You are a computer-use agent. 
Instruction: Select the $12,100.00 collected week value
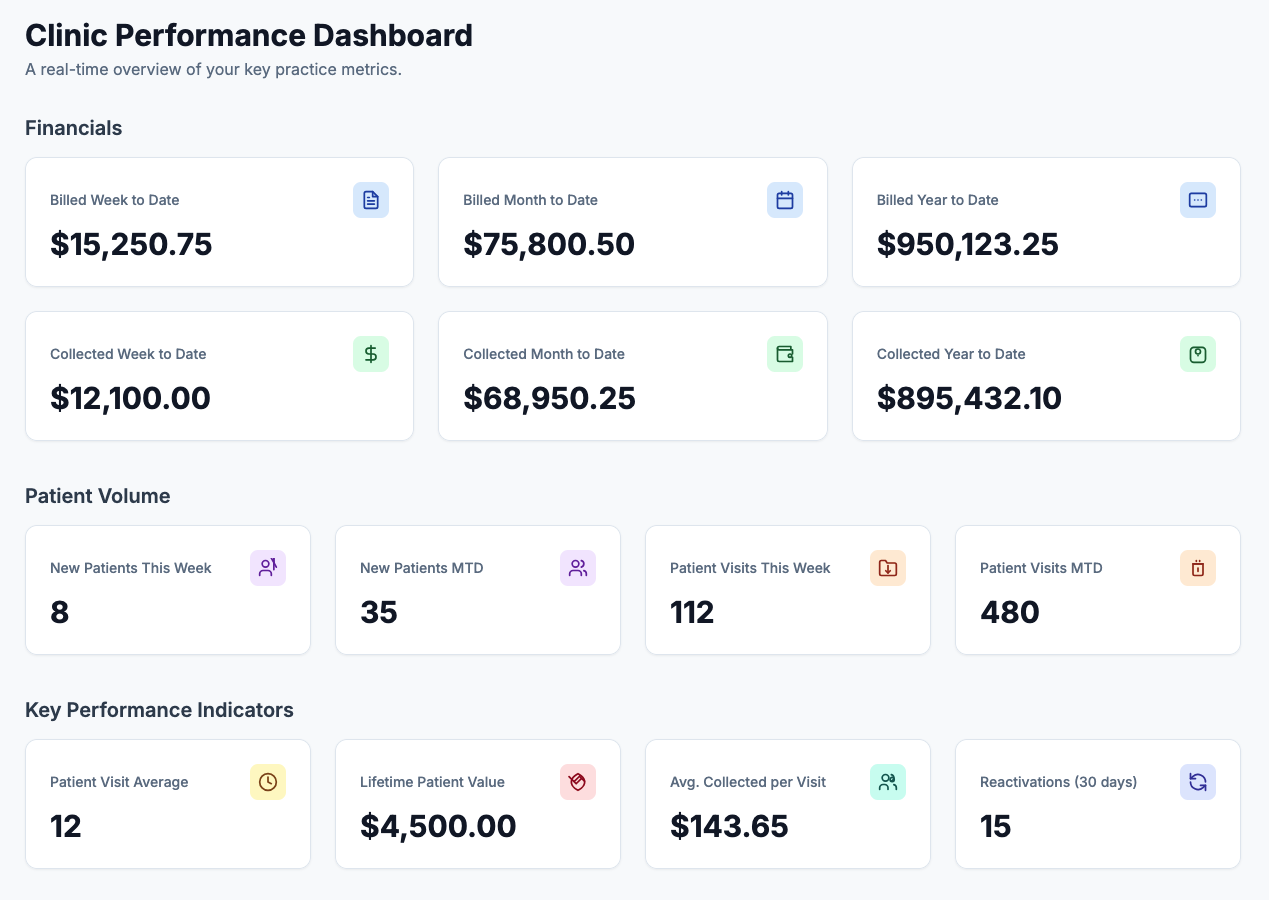click(130, 399)
